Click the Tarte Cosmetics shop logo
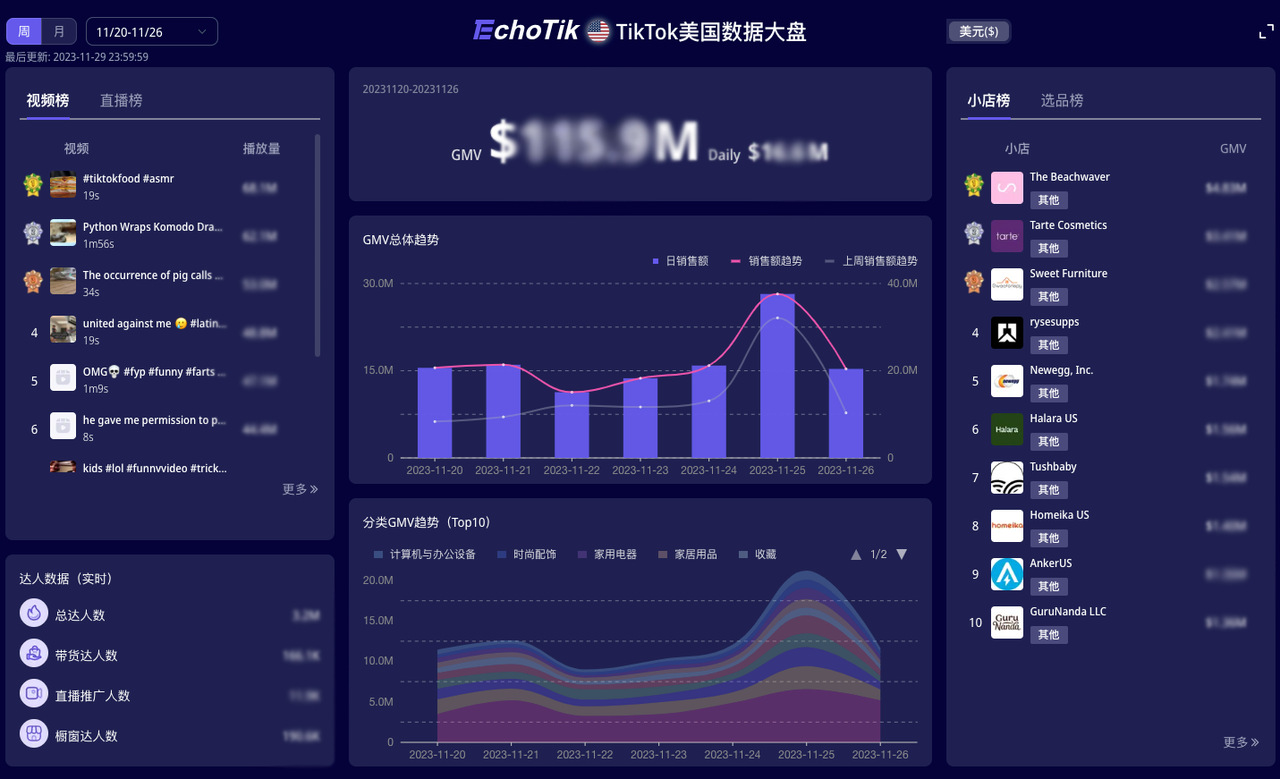1280x779 pixels. pos(1007,236)
